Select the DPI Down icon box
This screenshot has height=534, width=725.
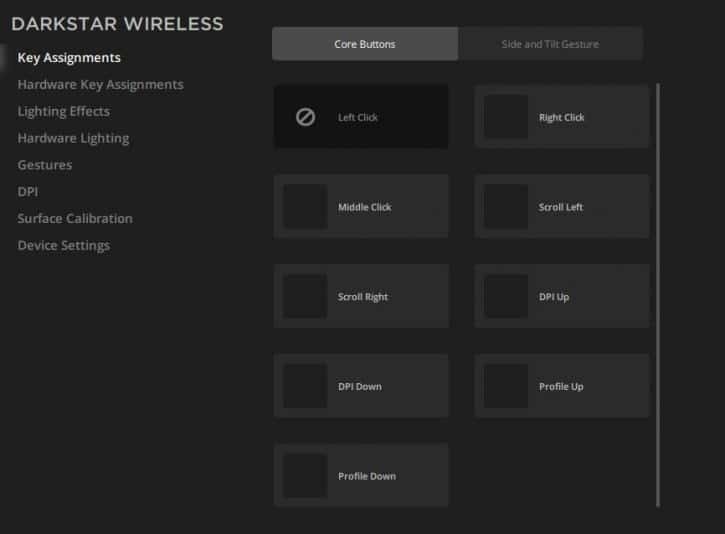coord(305,386)
